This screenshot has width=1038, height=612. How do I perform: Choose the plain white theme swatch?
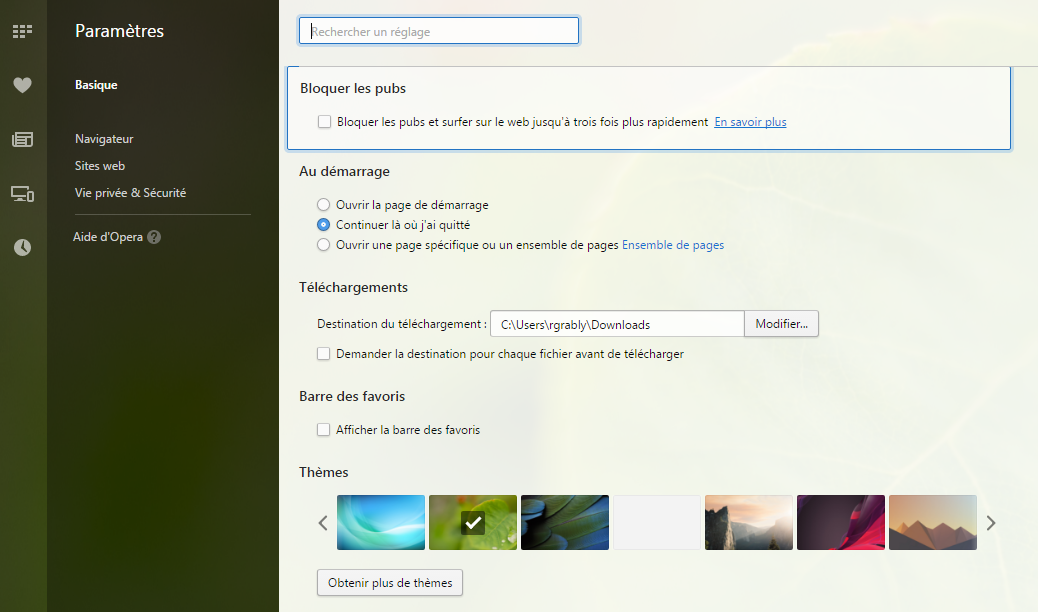pos(657,522)
